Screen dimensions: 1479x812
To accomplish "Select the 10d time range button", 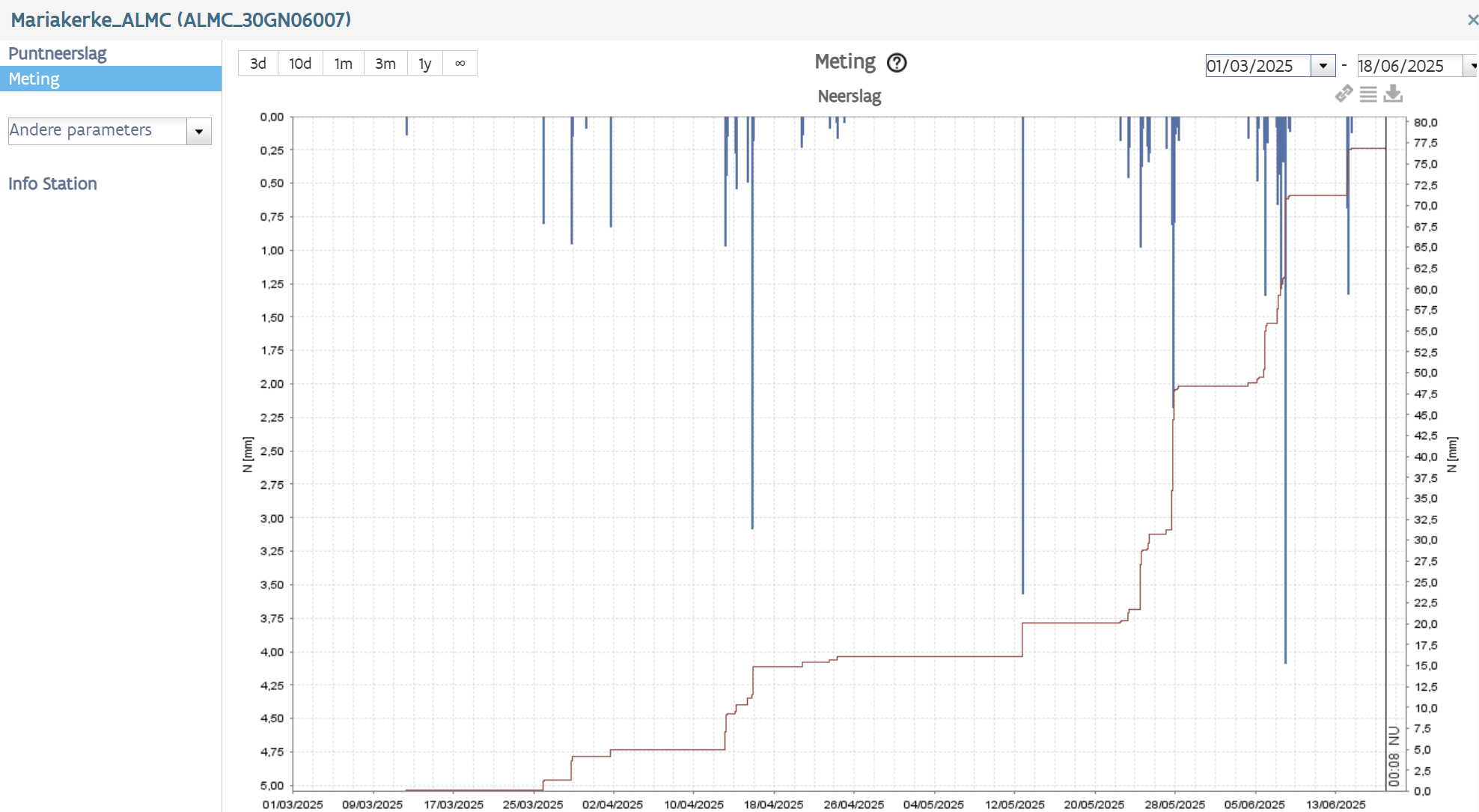I will (x=300, y=64).
